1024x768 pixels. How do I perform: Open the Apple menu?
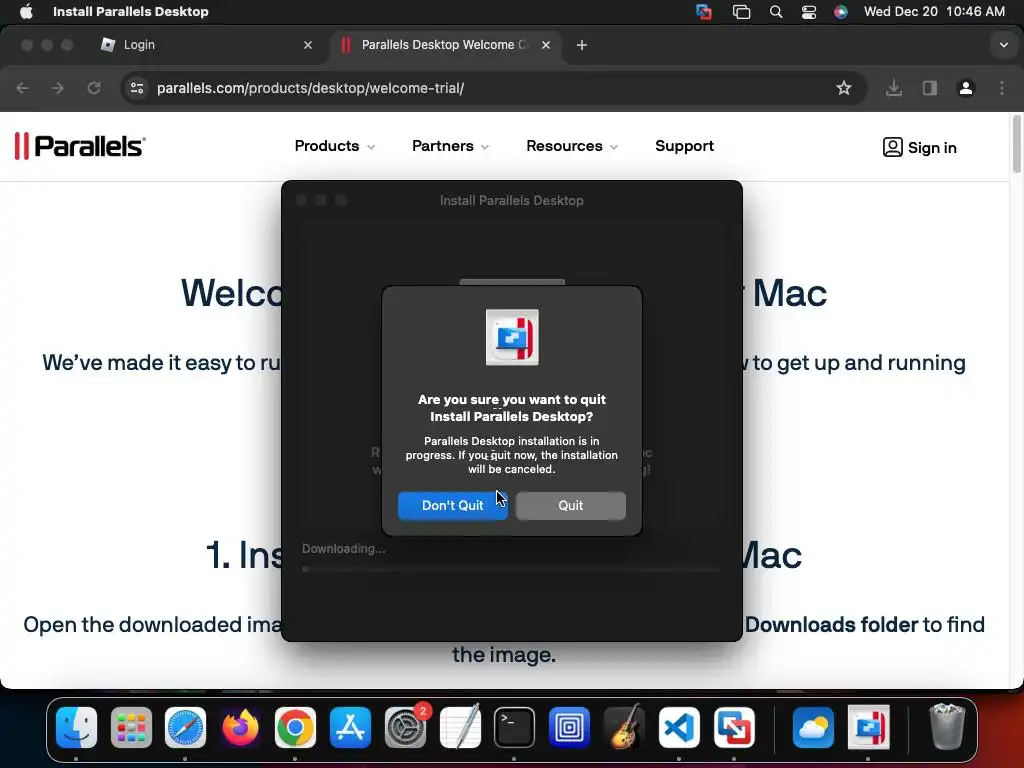tap(26, 11)
